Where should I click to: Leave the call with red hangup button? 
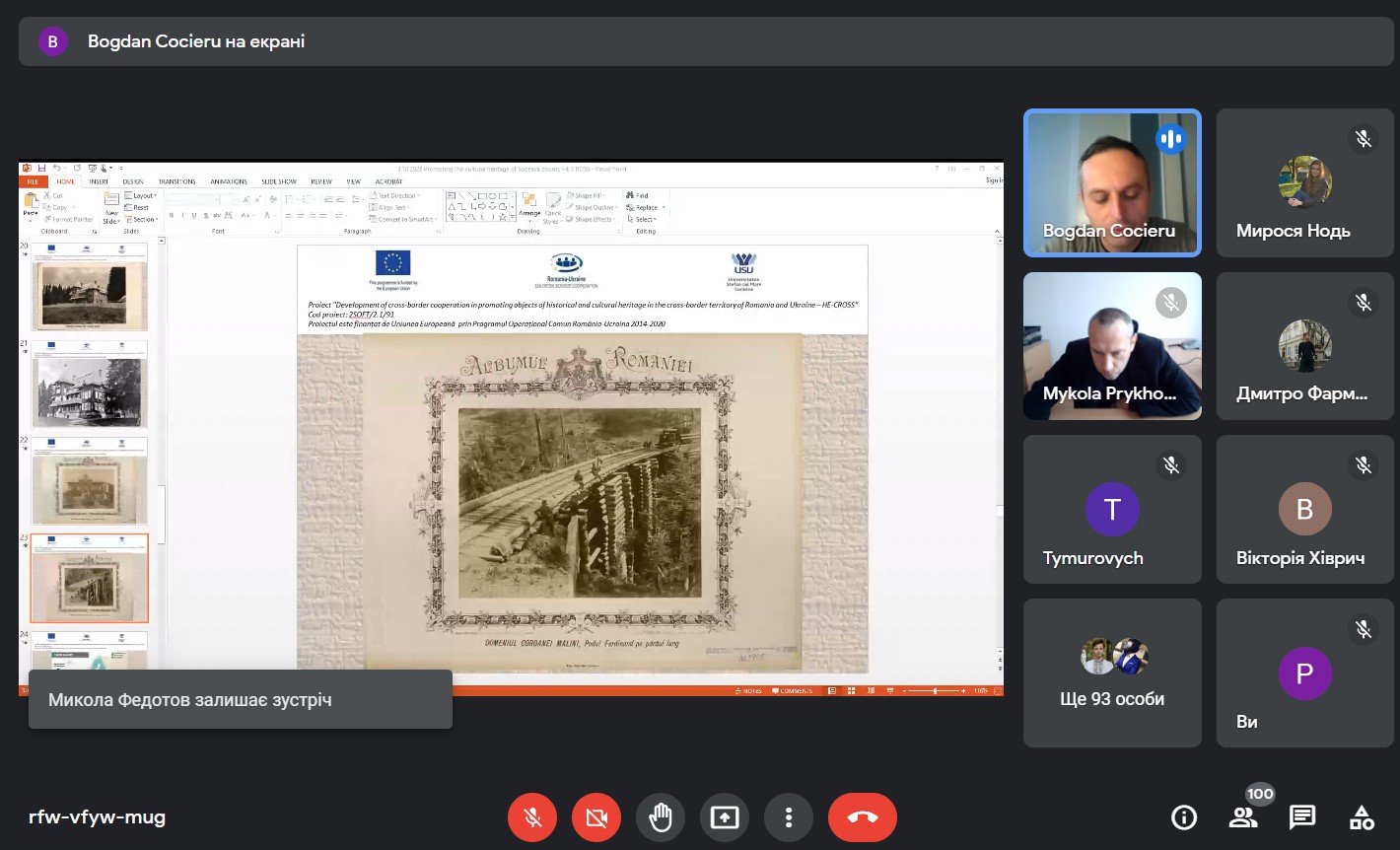click(863, 817)
